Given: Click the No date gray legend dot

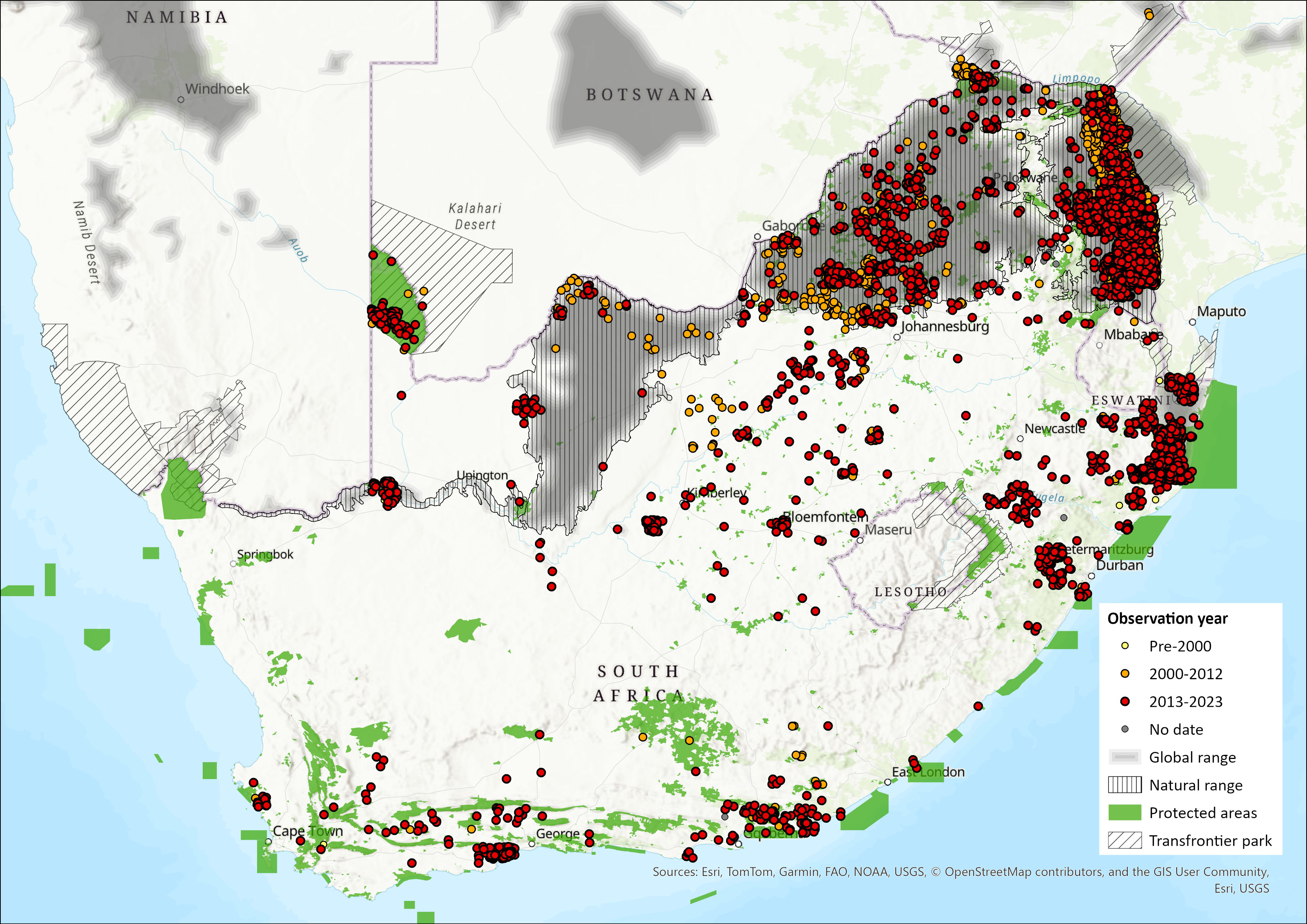Looking at the screenshot, I should click(x=1124, y=729).
